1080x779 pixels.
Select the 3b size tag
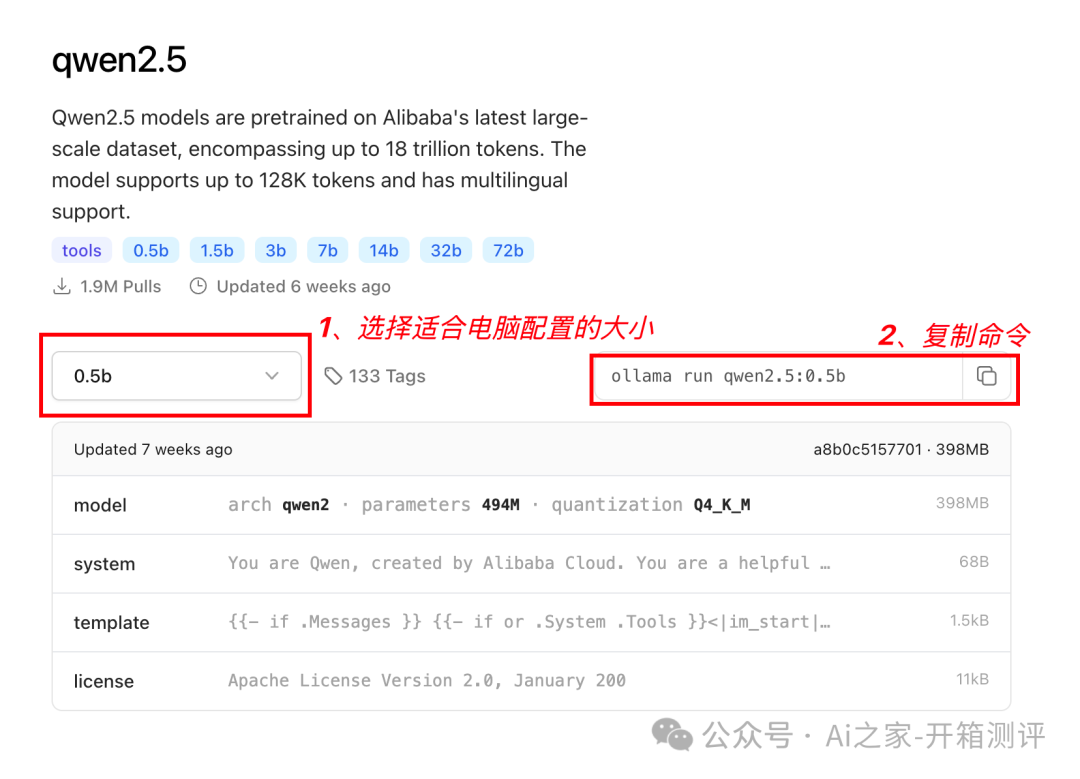(276, 251)
